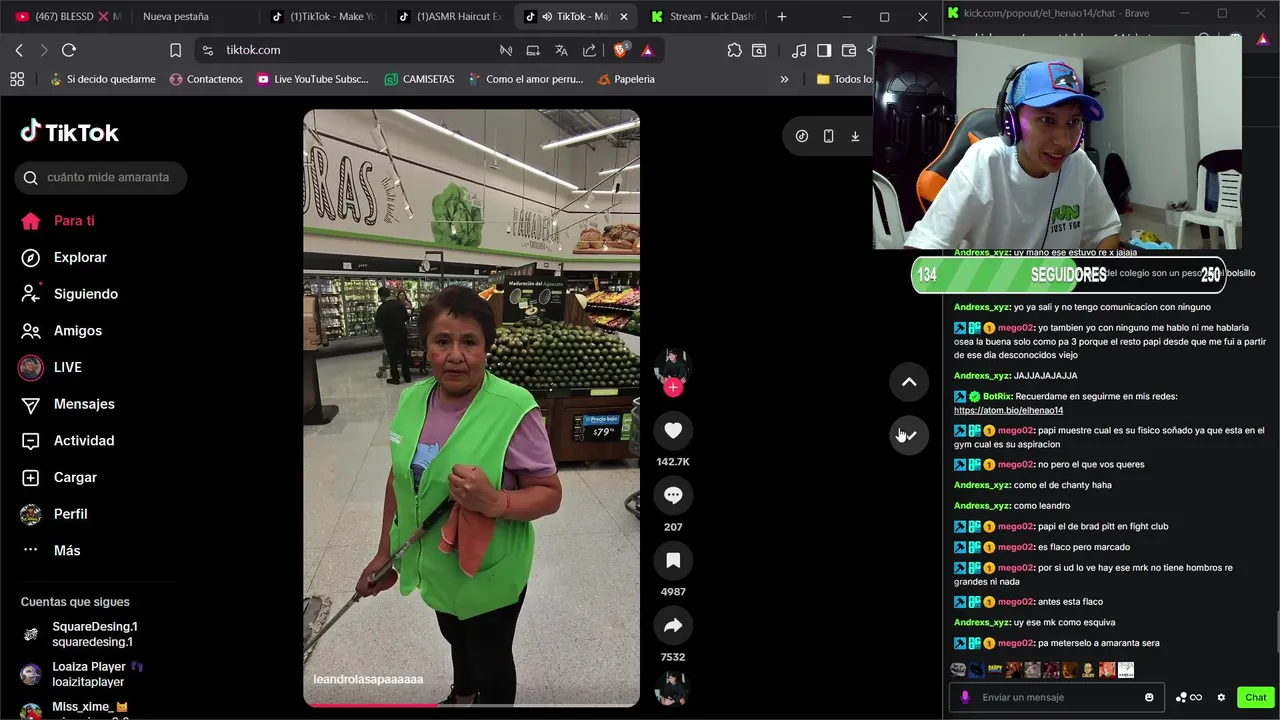The image size is (1280, 720).
Task: Switch to the first TikTok - Make Your tab
Action: coord(323,17)
